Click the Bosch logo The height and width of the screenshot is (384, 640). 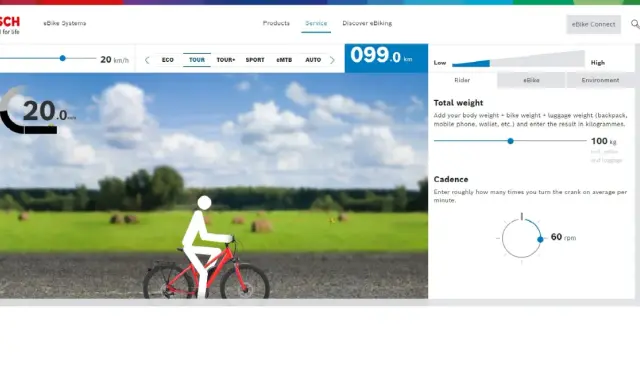point(9,25)
